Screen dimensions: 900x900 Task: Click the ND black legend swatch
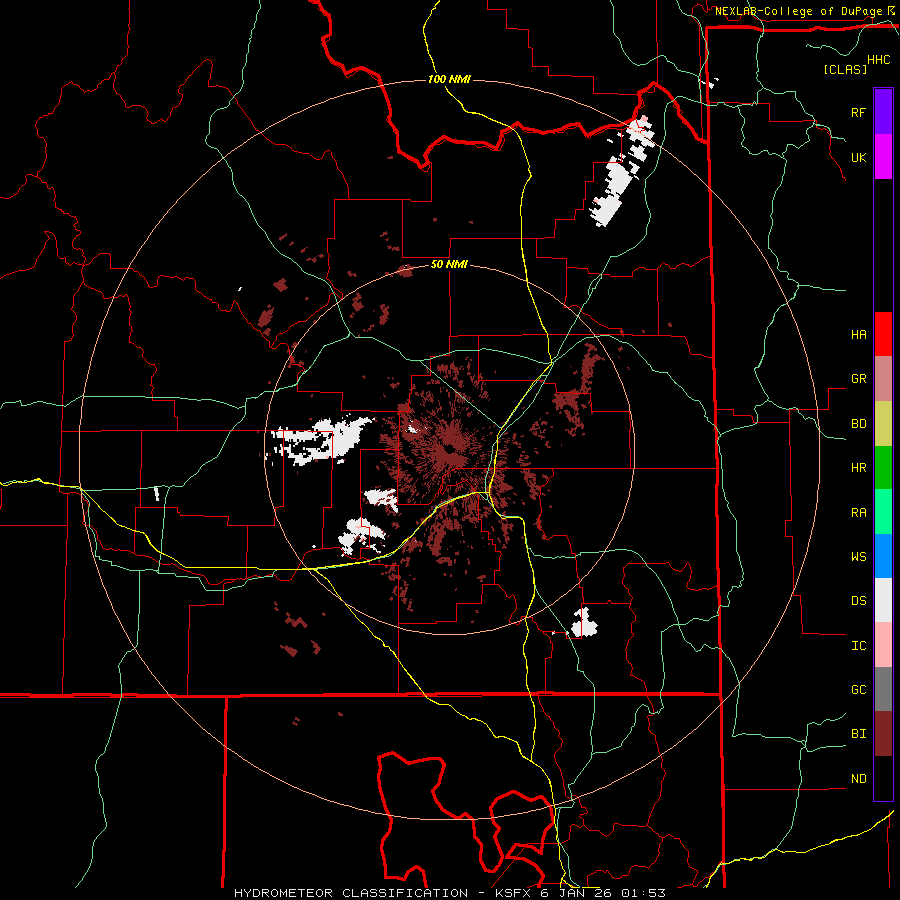tap(883, 778)
